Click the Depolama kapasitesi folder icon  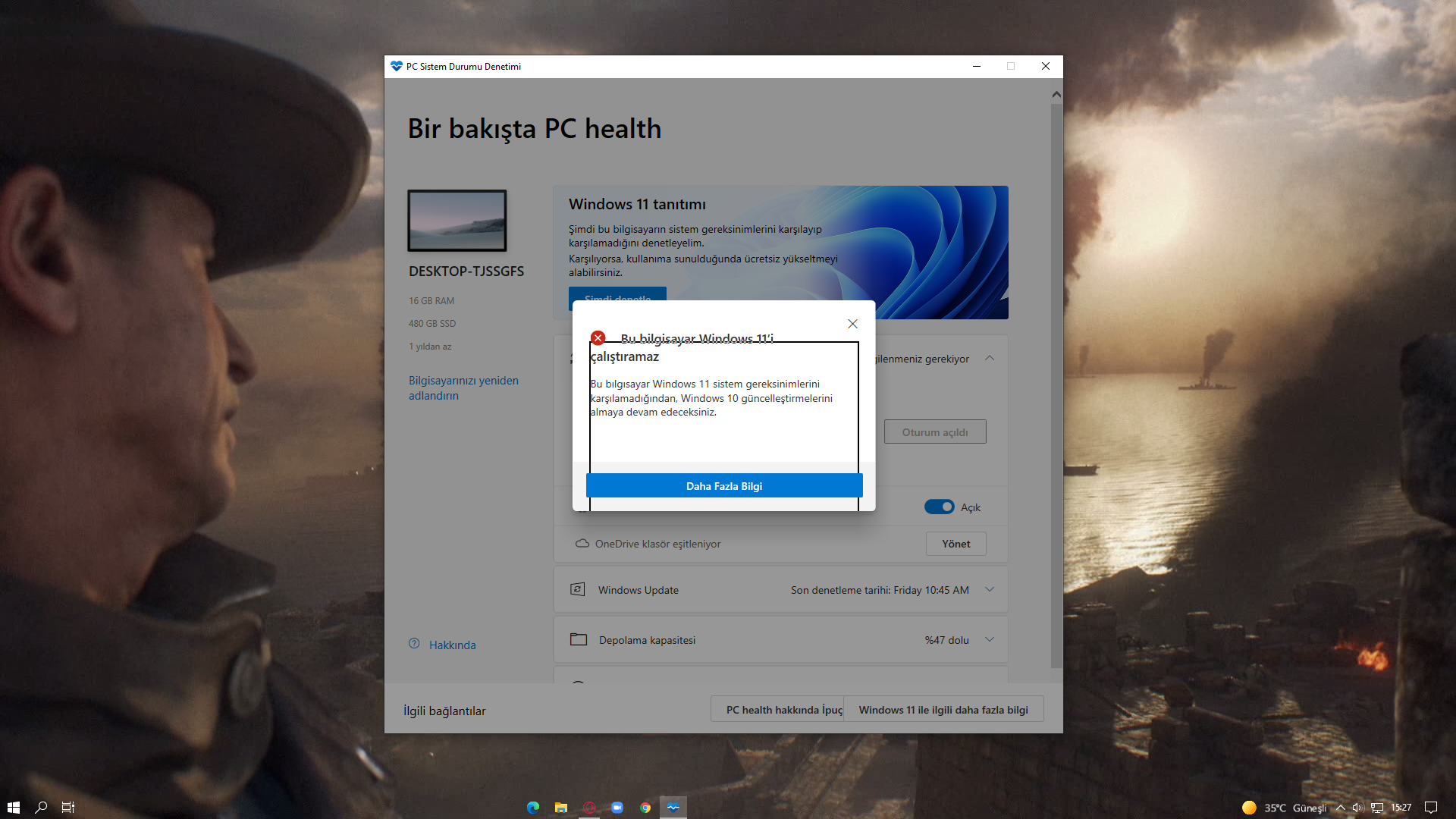click(578, 640)
